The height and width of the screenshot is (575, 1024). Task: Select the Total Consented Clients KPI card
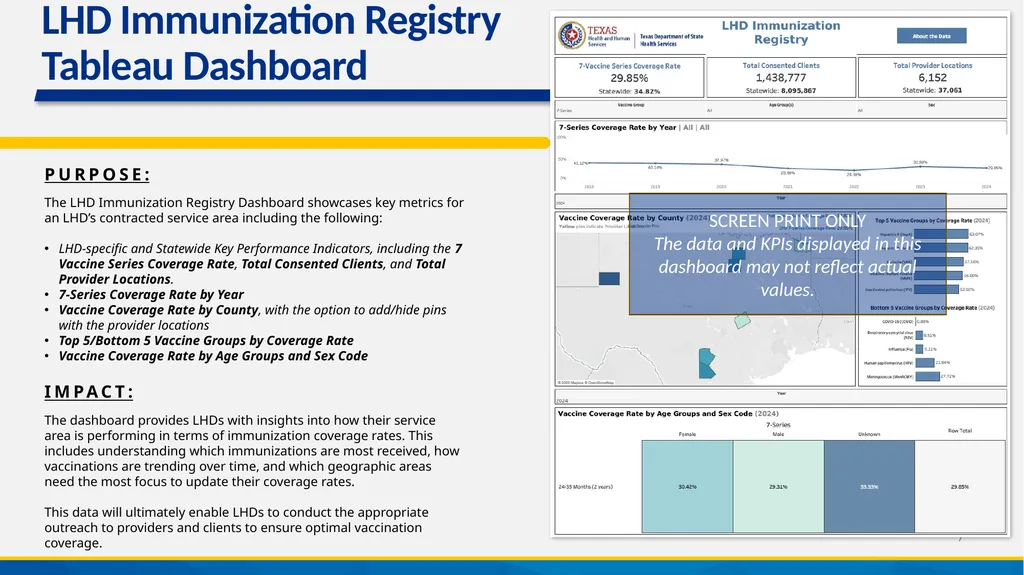[x=781, y=78]
